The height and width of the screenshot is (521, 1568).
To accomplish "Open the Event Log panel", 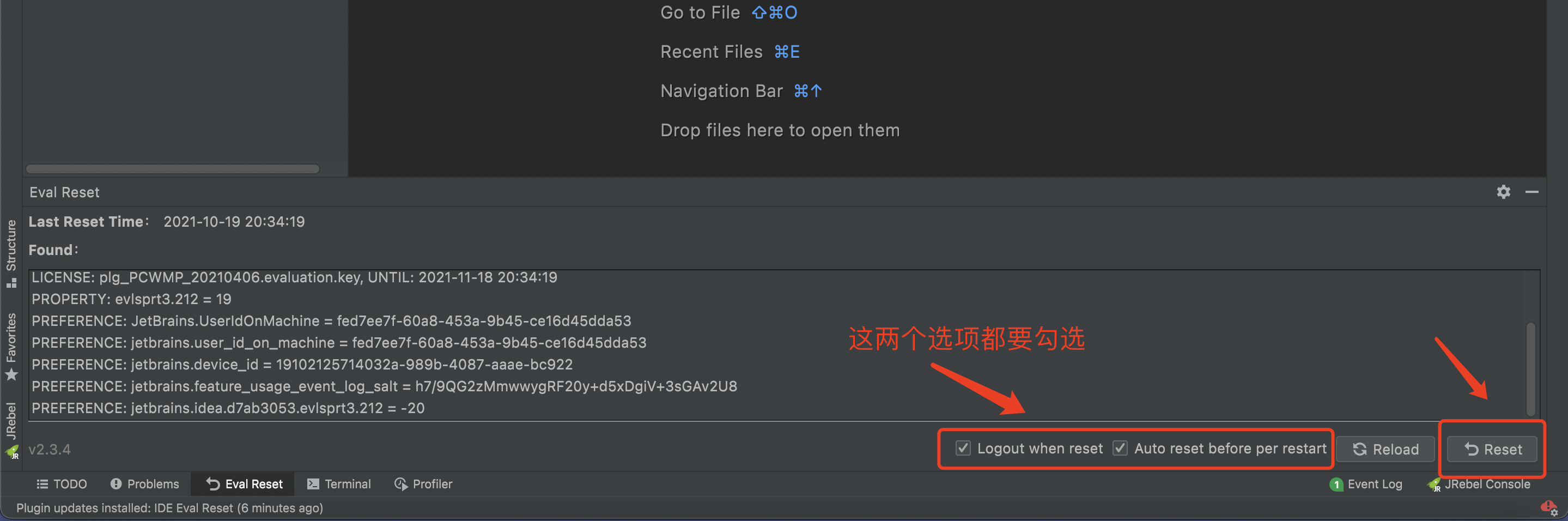I will coord(1366,484).
